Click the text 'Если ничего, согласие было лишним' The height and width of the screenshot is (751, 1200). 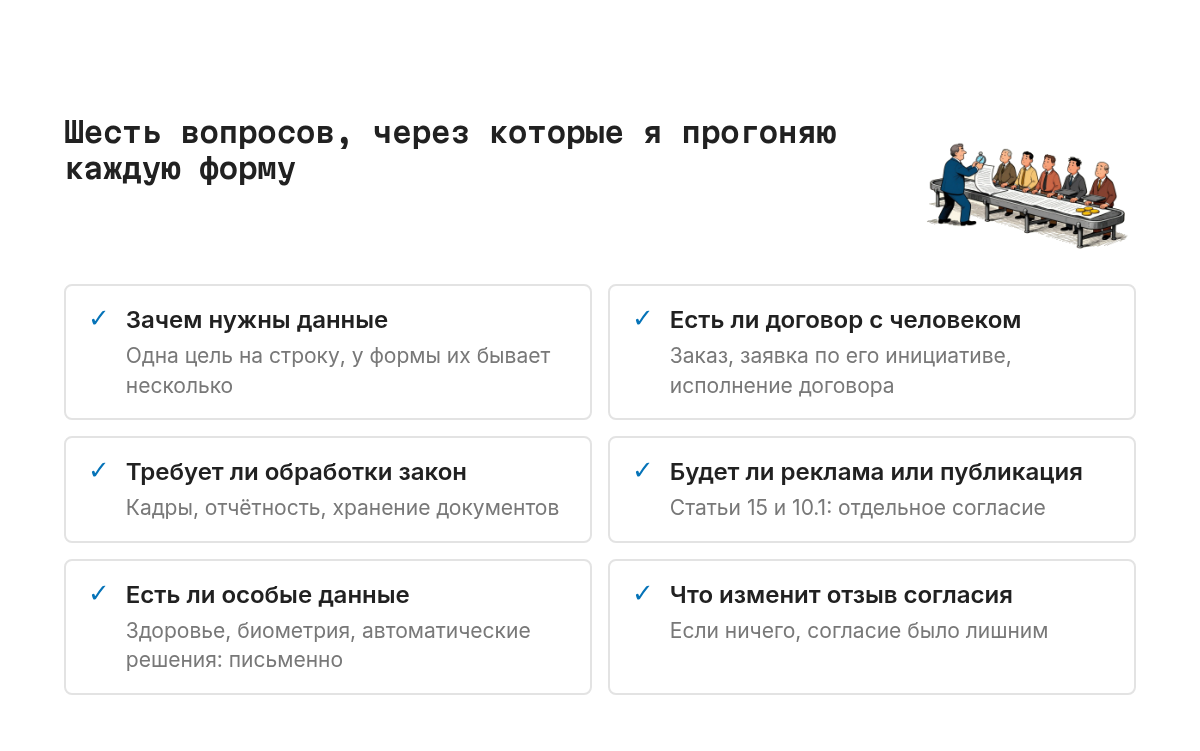[859, 631]
